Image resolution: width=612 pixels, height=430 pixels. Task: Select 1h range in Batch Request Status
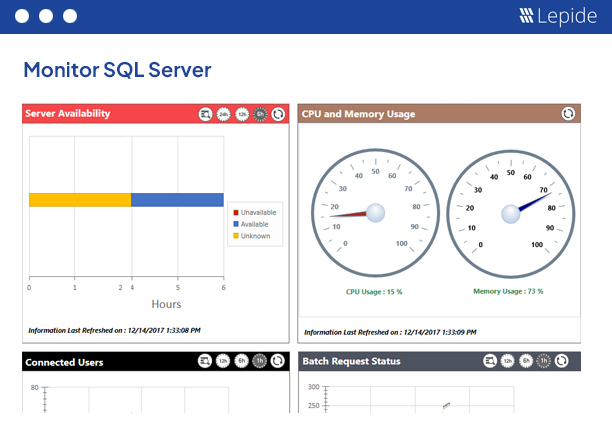tap(544, 361)
